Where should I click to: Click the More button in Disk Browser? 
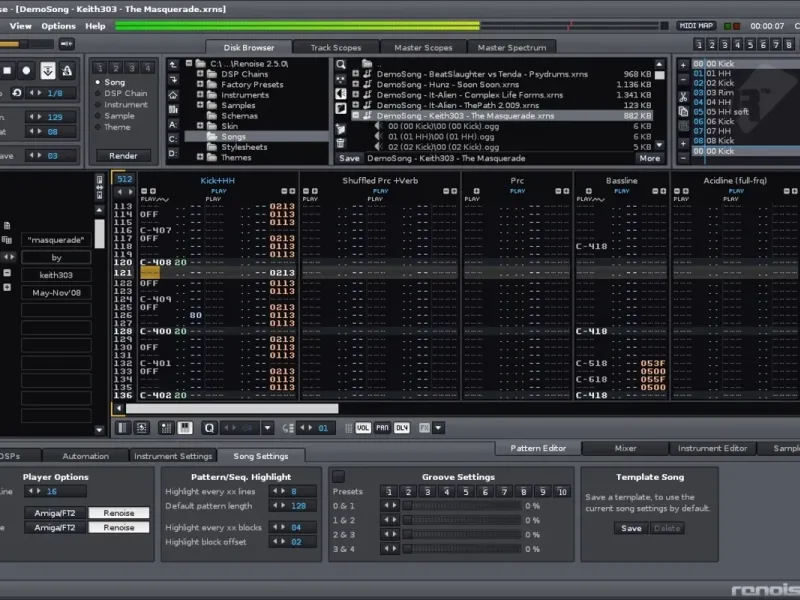click(x=649, y=158)
